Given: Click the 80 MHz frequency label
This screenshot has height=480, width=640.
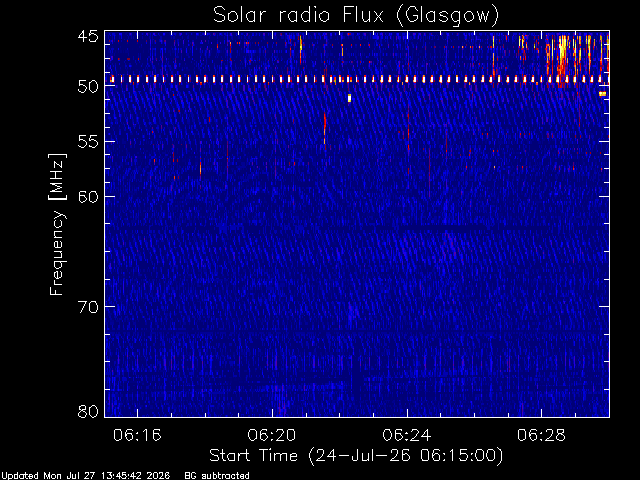Looking at the screenshot, I should click(88, 411).
